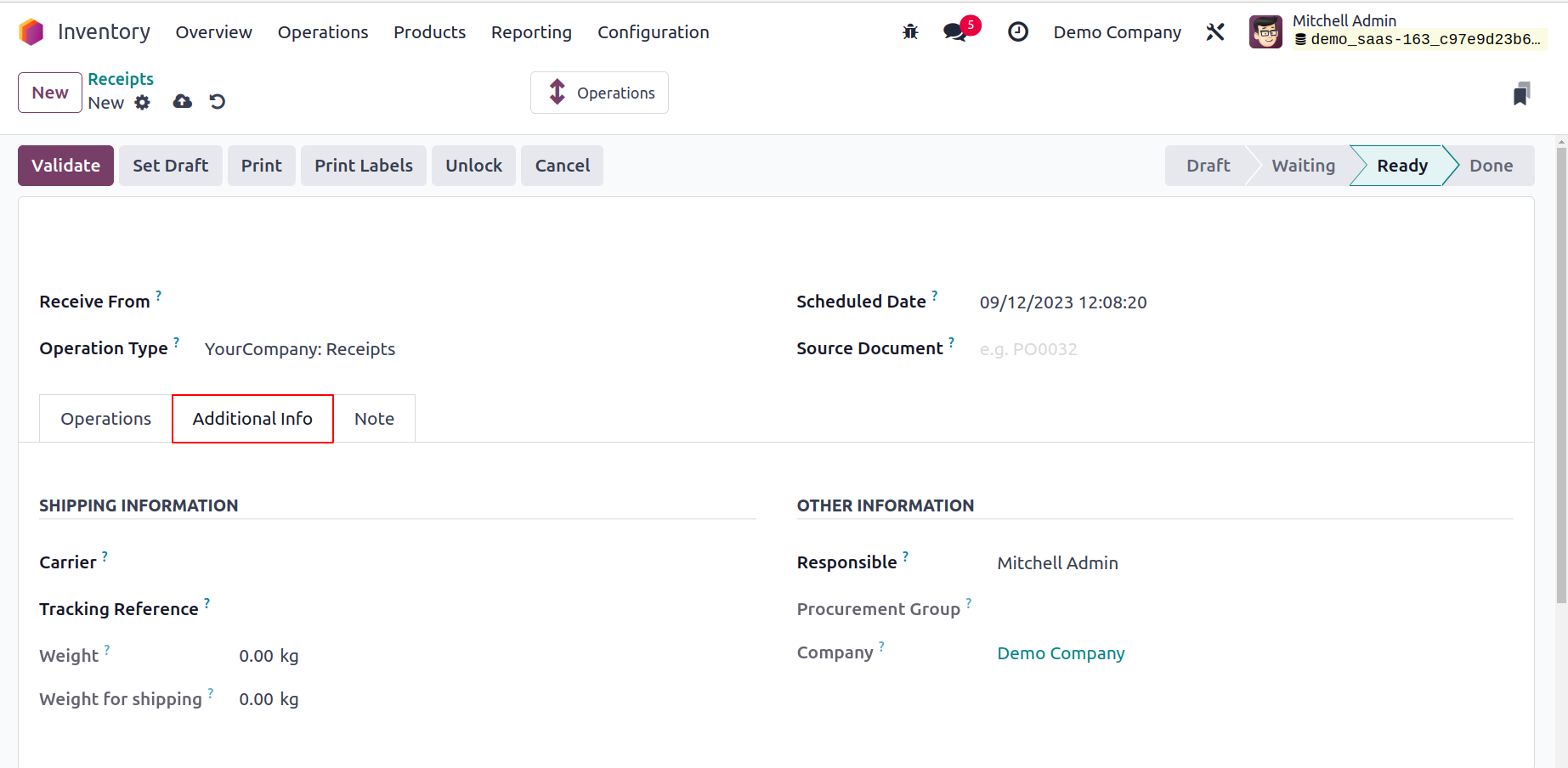
Task: Click the wrench and screwdriver tools icon
Action: [x=1215, y=32]
